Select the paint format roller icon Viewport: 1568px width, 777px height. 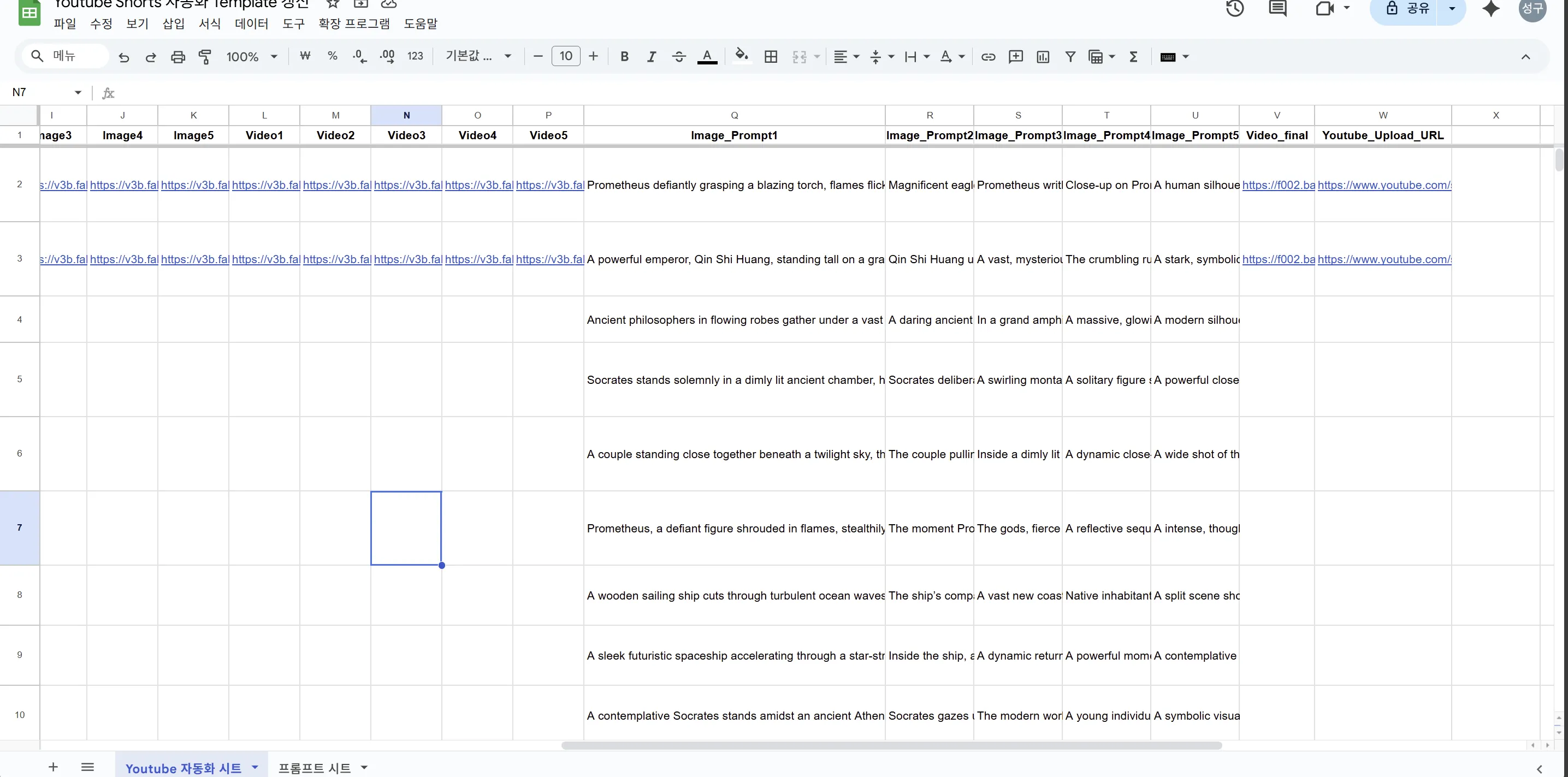click(x=205, y=57)
